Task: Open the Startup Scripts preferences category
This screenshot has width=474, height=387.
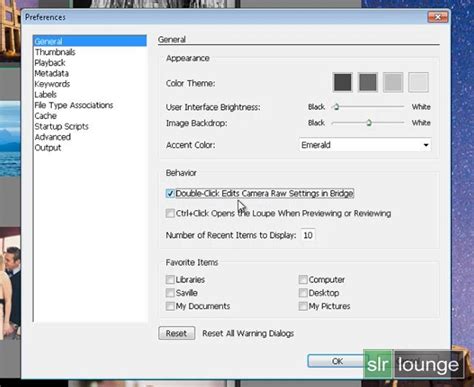Action: click(x=61, y=127)
